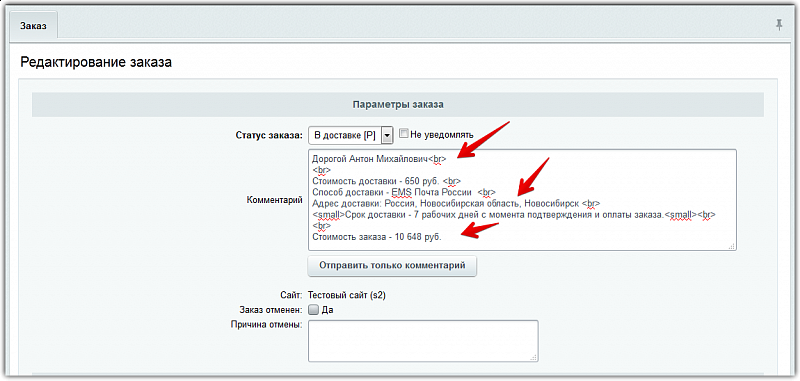The height and width of the screenshot is (381, 800).
Task: Click the Комментарий field label
Action: pyautogui.click(x=274, y=200)
